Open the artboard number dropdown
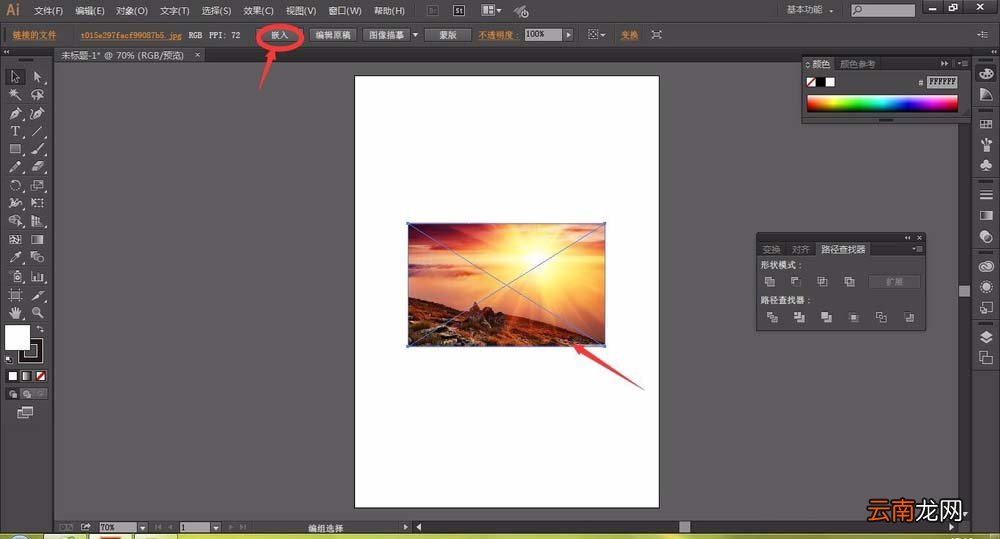The width and height of the screenshot is (1000, 539). pyautogui.click(x=216, y=528)
